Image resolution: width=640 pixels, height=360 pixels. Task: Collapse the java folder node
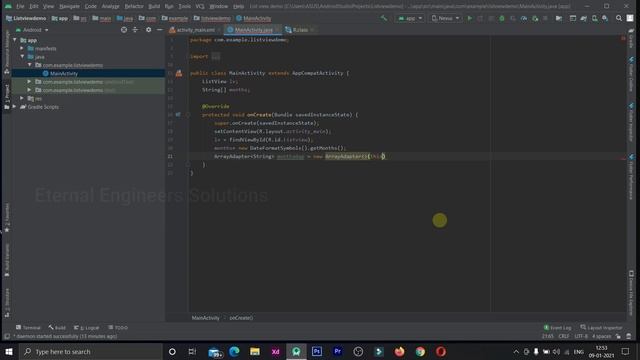(22, 57)
